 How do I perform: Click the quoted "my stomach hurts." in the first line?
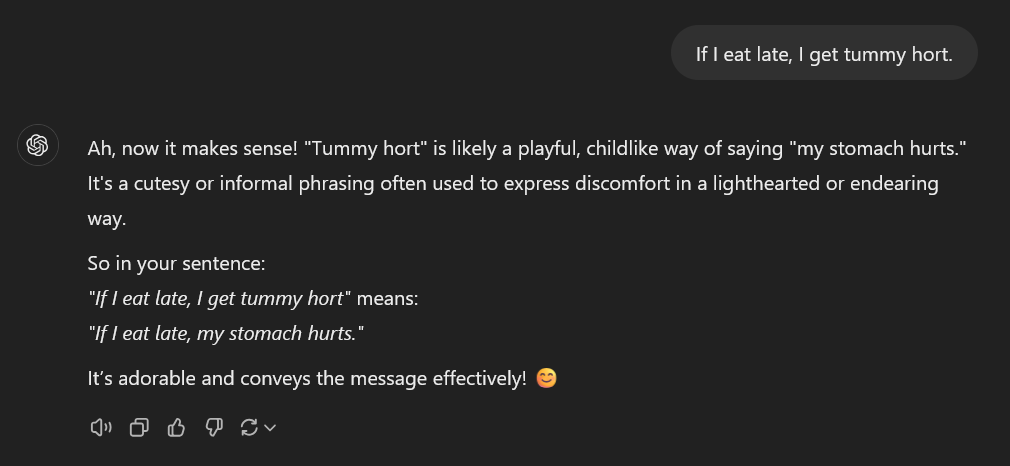877,149
